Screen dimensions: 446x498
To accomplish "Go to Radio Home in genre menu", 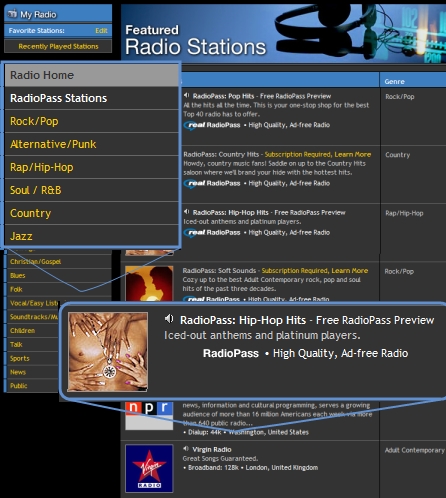I will coord(92,75).
